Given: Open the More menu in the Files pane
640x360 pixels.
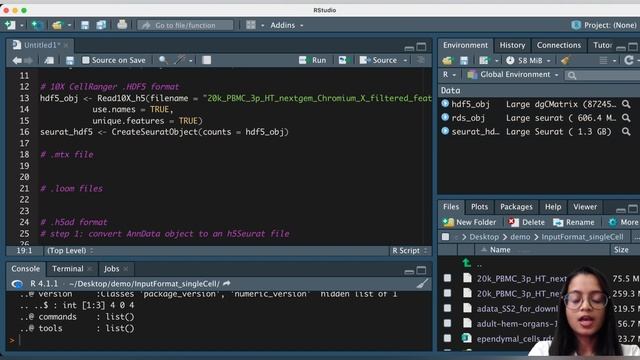Looking at the screenshot, I should click(623, 222).
